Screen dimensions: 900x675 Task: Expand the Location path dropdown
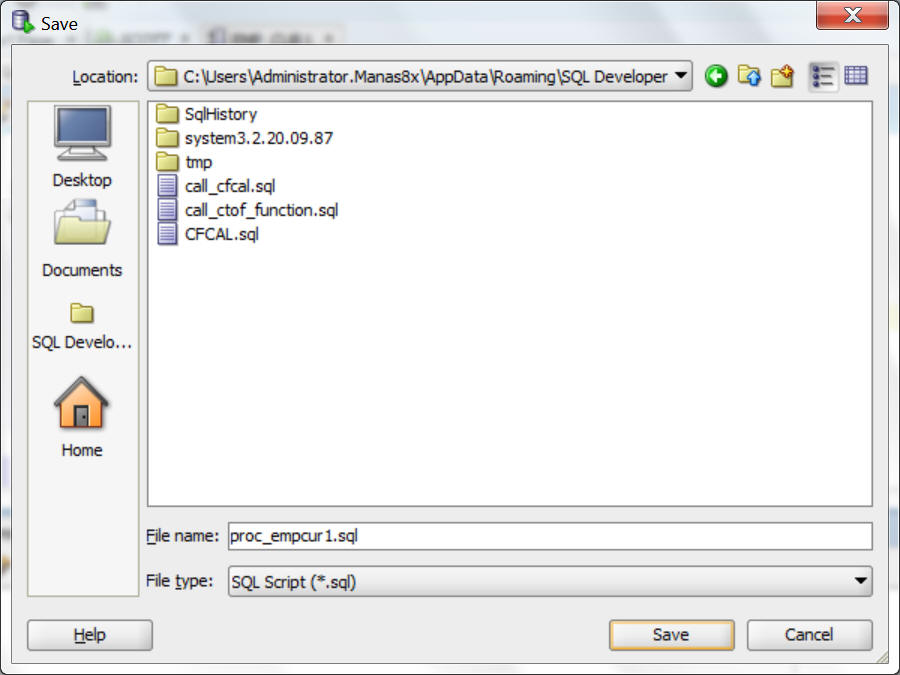681,76
